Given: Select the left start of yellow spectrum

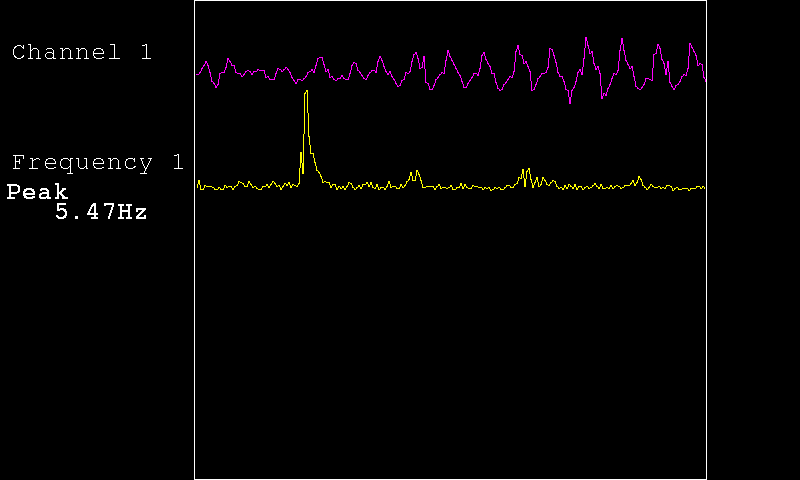Looking at the screenshot, I should point(198,184).
